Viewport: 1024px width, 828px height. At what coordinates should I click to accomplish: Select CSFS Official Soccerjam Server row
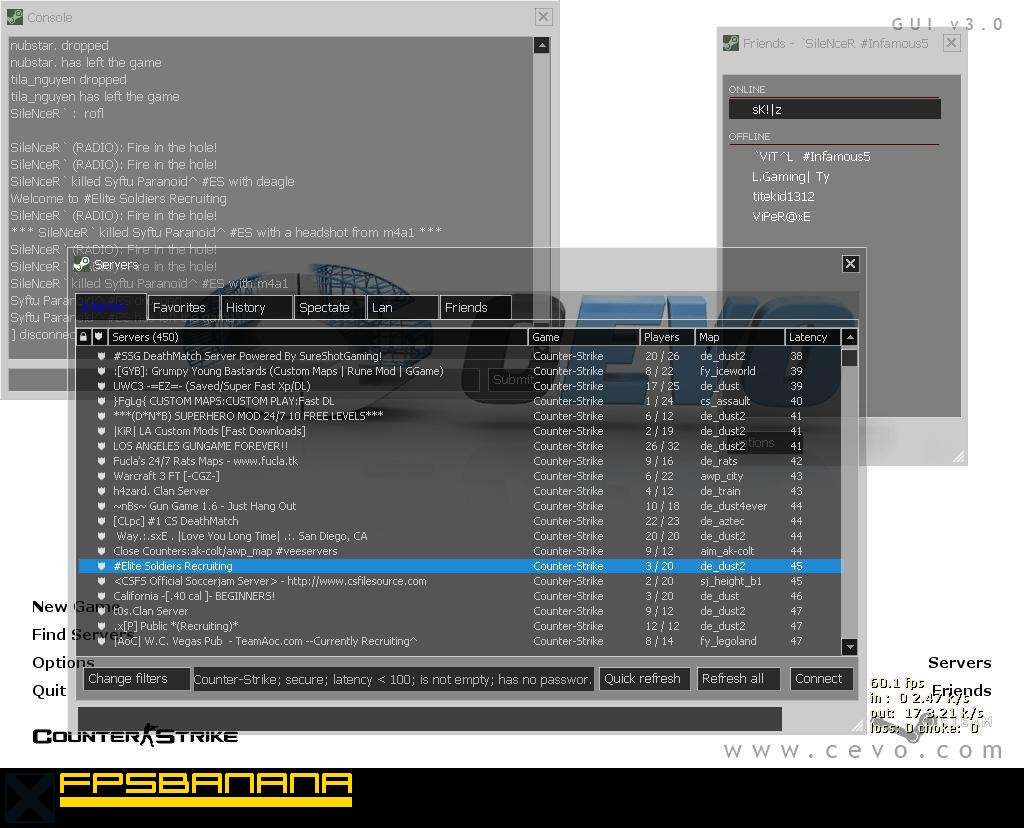(x=460, y=581)
